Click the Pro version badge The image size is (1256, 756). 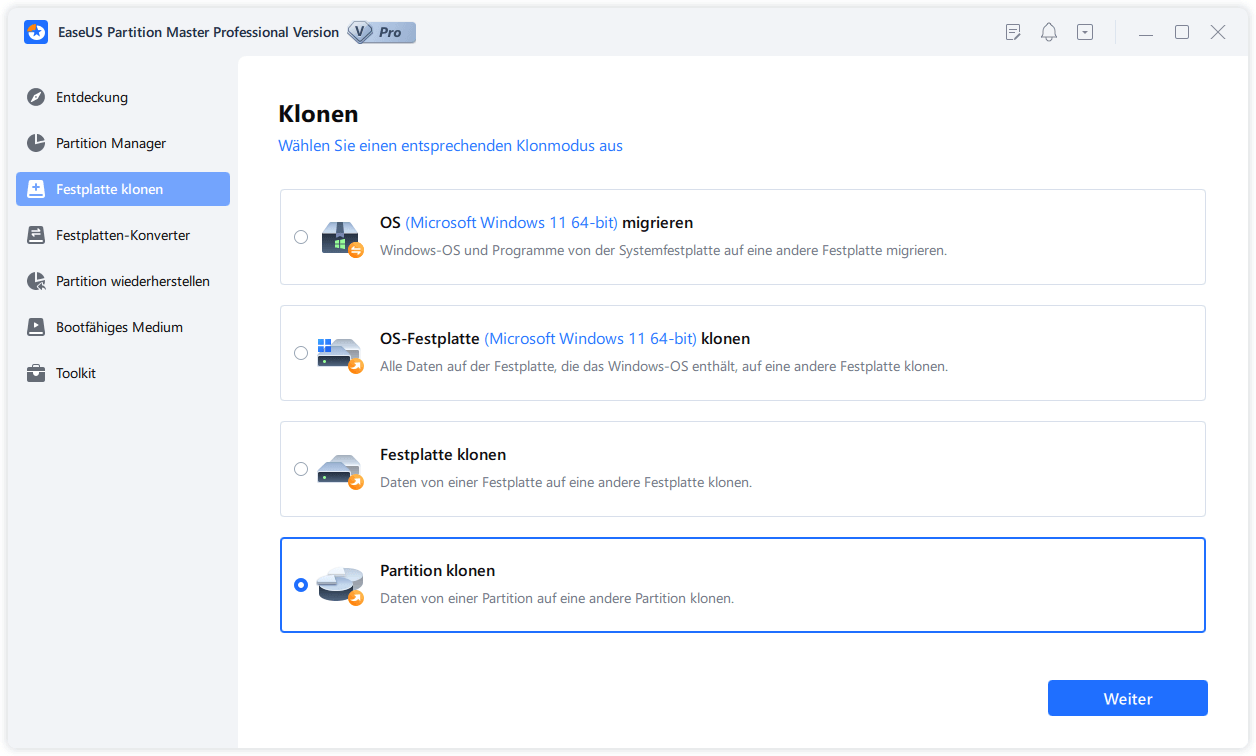(381, 32)
